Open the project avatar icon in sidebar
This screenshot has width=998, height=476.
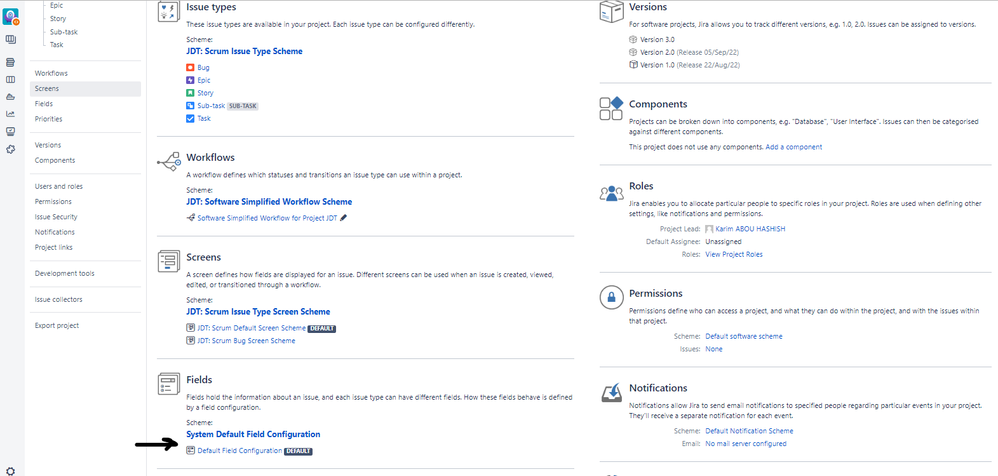[x=10, y=17]
